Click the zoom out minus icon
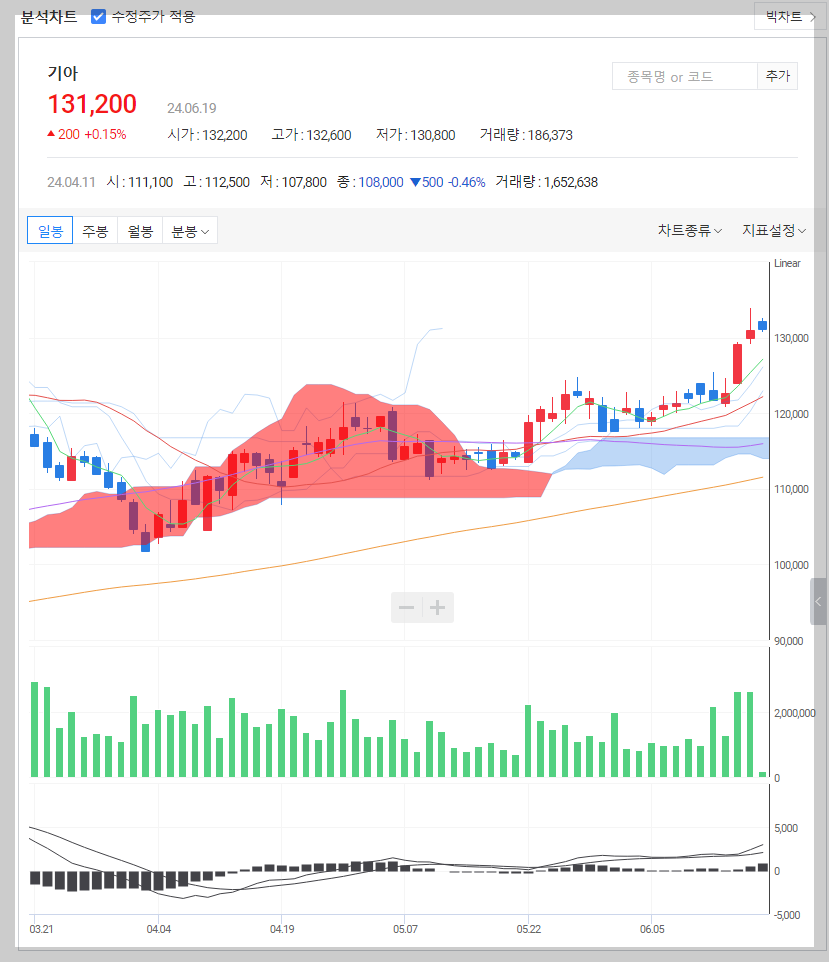The height and width of the screenshot is (962, 829). pos(406,607)
